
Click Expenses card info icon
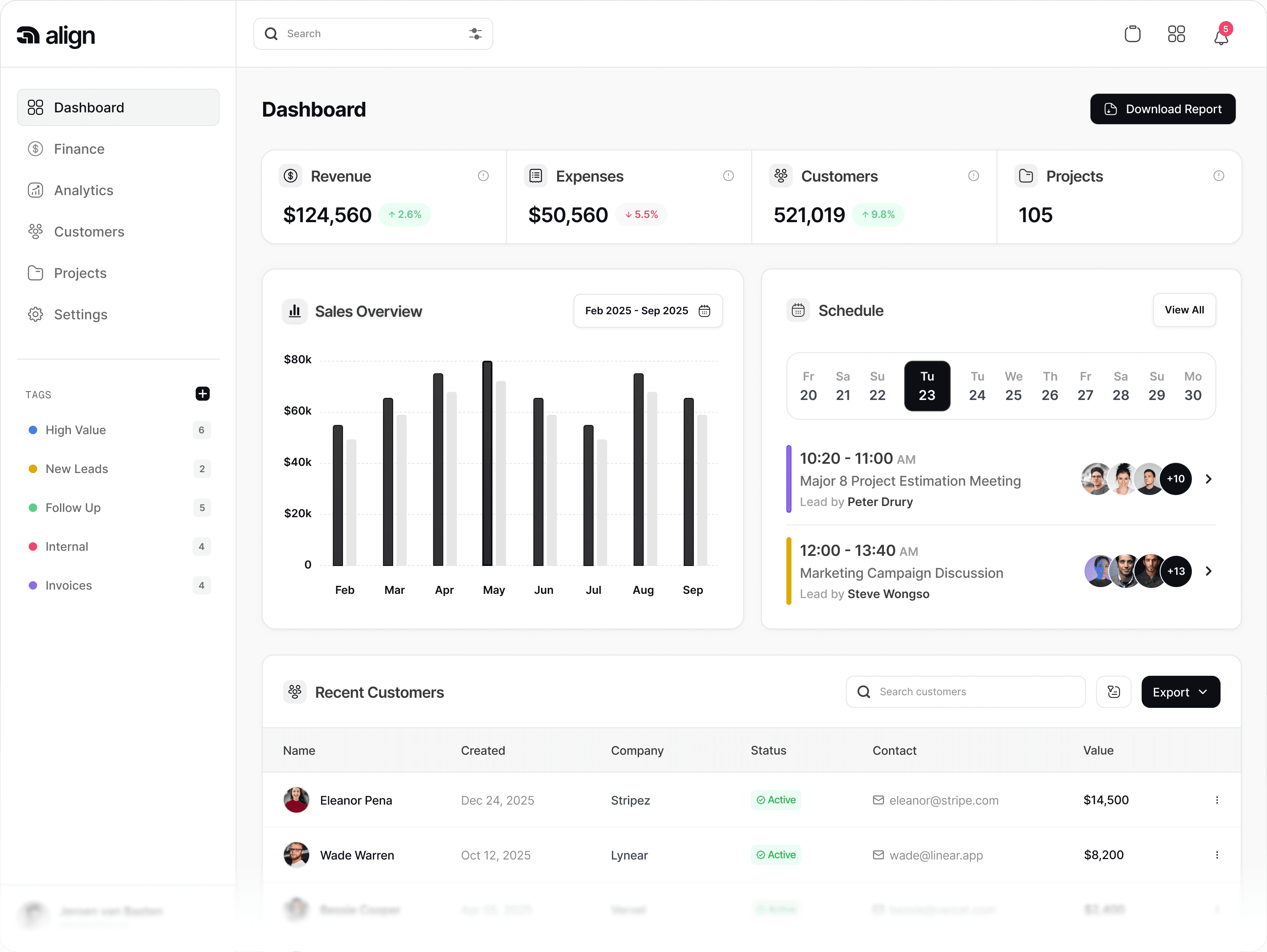(728, 176)
